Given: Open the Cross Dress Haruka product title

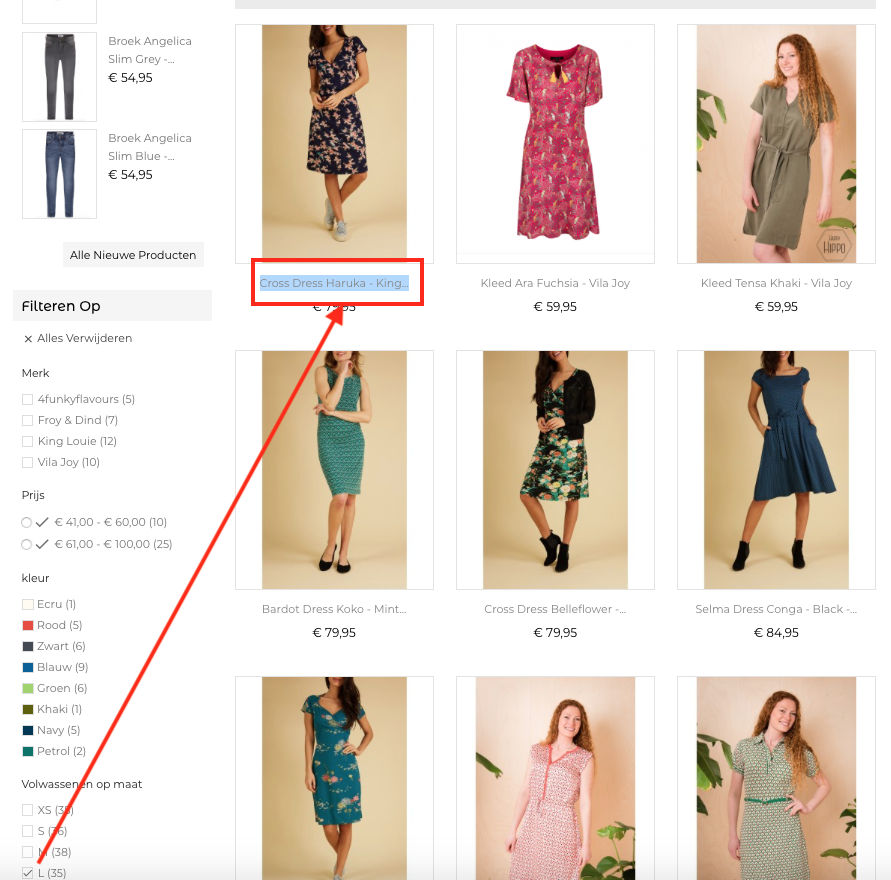Looking at the screenshot, I should click(x=334, y=283).
